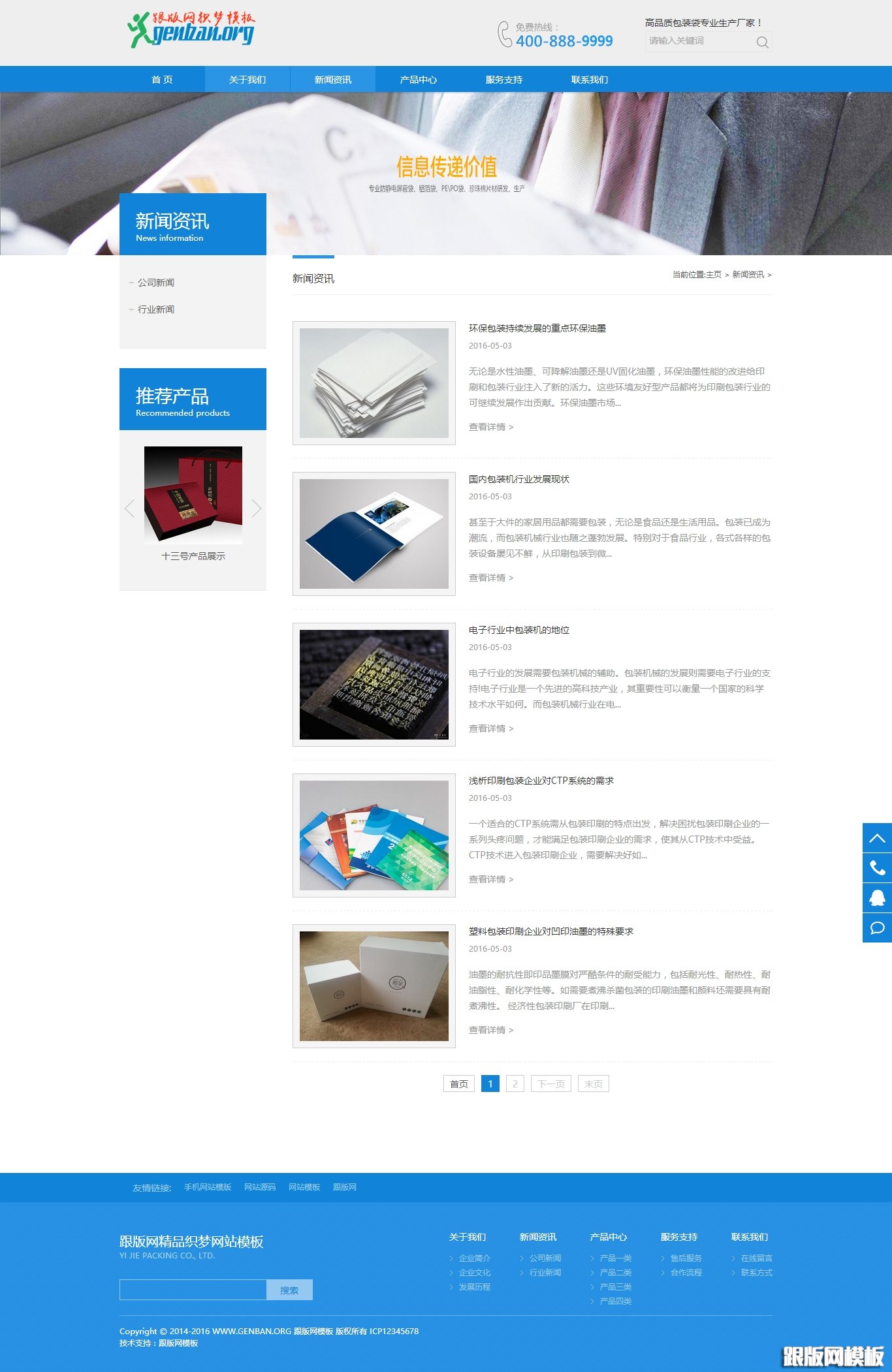Image resolution: width=892 pixels, height=1372 pixels.
Task: Open the 首页 navigation menu item
Action: click(162, 80)
